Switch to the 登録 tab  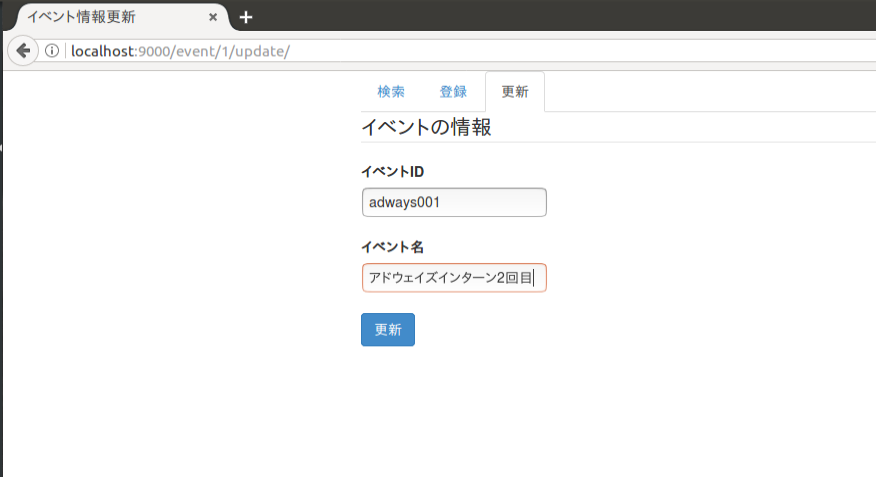pos(453,92)
